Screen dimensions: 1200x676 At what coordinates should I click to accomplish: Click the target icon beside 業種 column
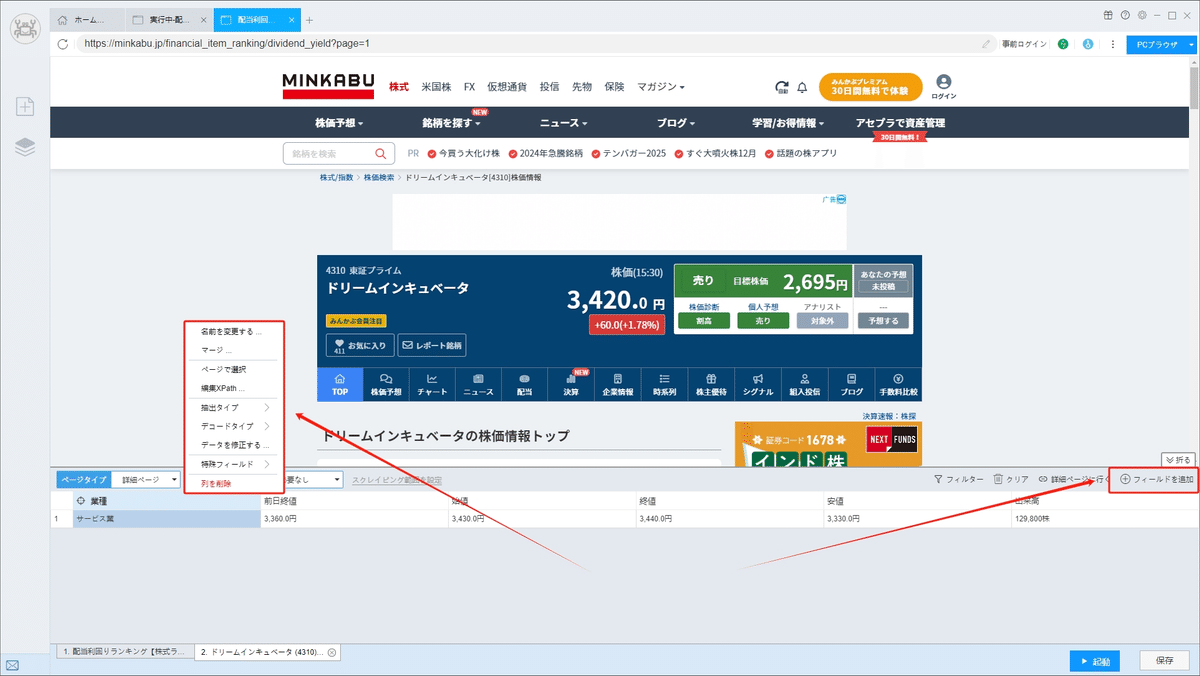[x=81, y=500]
